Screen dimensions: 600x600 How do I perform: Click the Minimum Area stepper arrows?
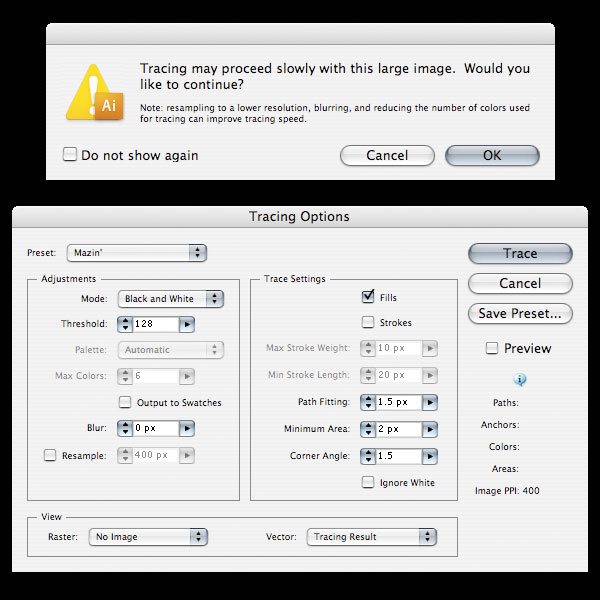(368, 429)
